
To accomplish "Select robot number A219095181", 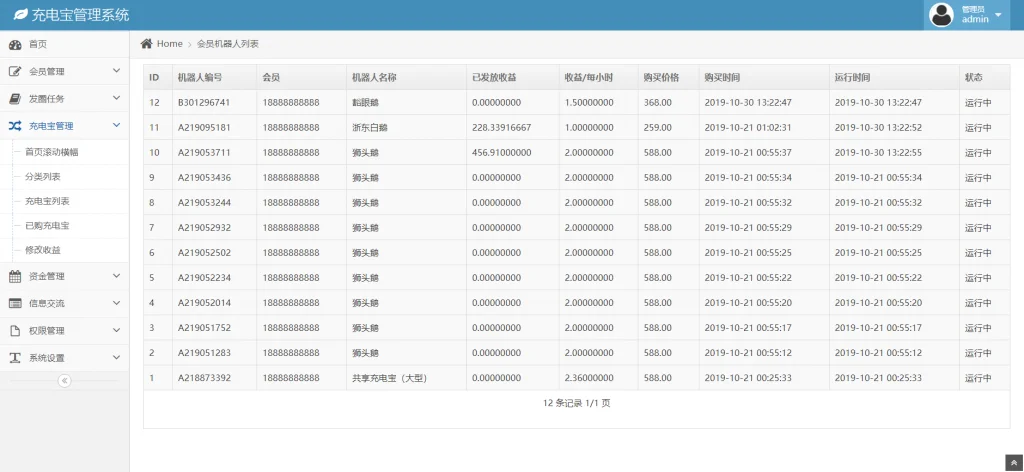I will coord(204,127).
